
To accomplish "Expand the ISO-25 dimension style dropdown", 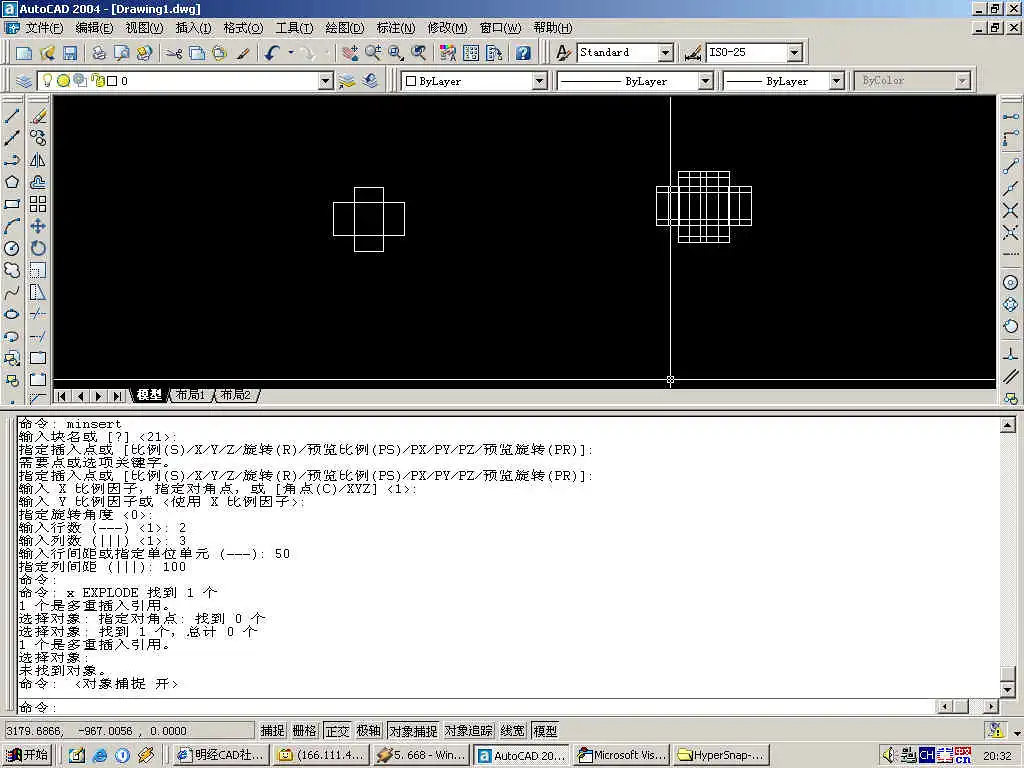I will [794, 53].
